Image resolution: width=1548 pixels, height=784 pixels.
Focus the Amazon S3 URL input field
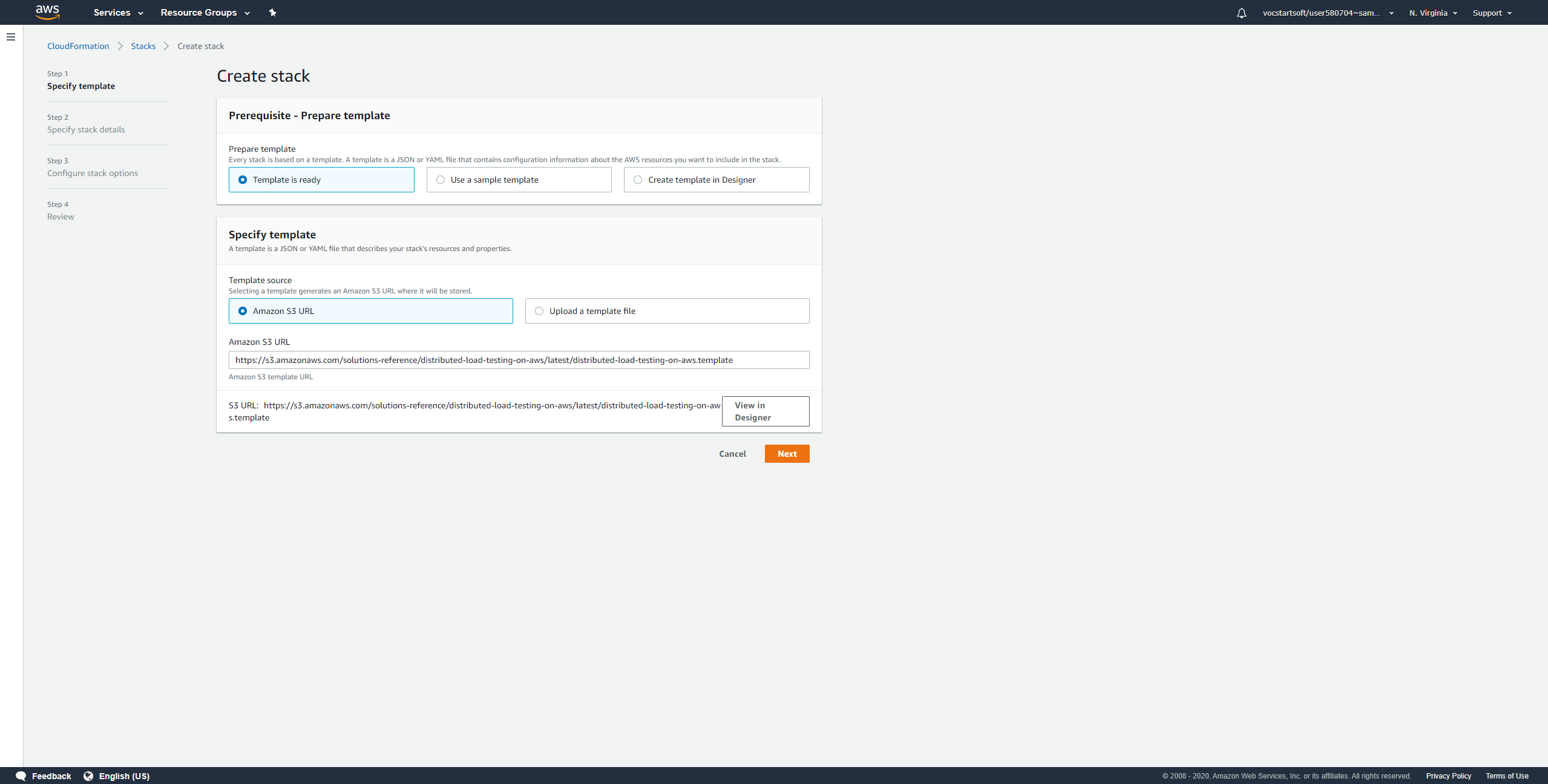tap(519, 360)
